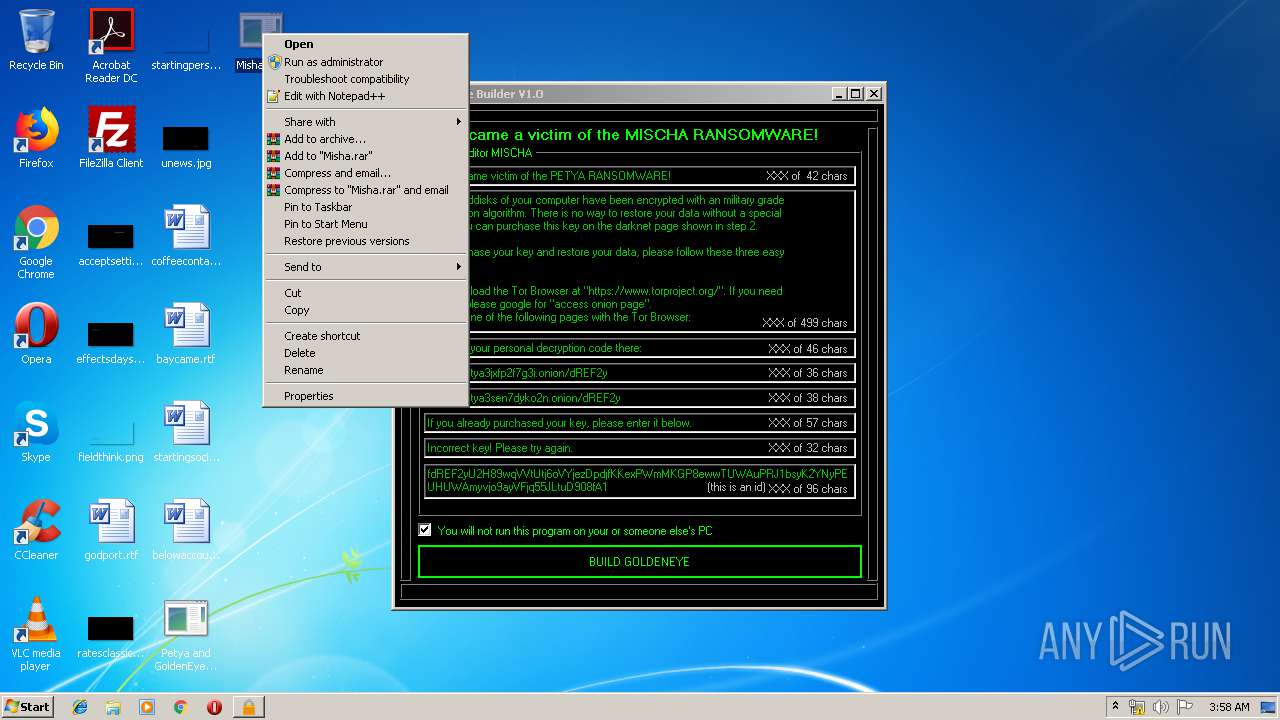Open the network tray icon
The width and height of the screenshot is (1280, 720).
click(1137, 707)
